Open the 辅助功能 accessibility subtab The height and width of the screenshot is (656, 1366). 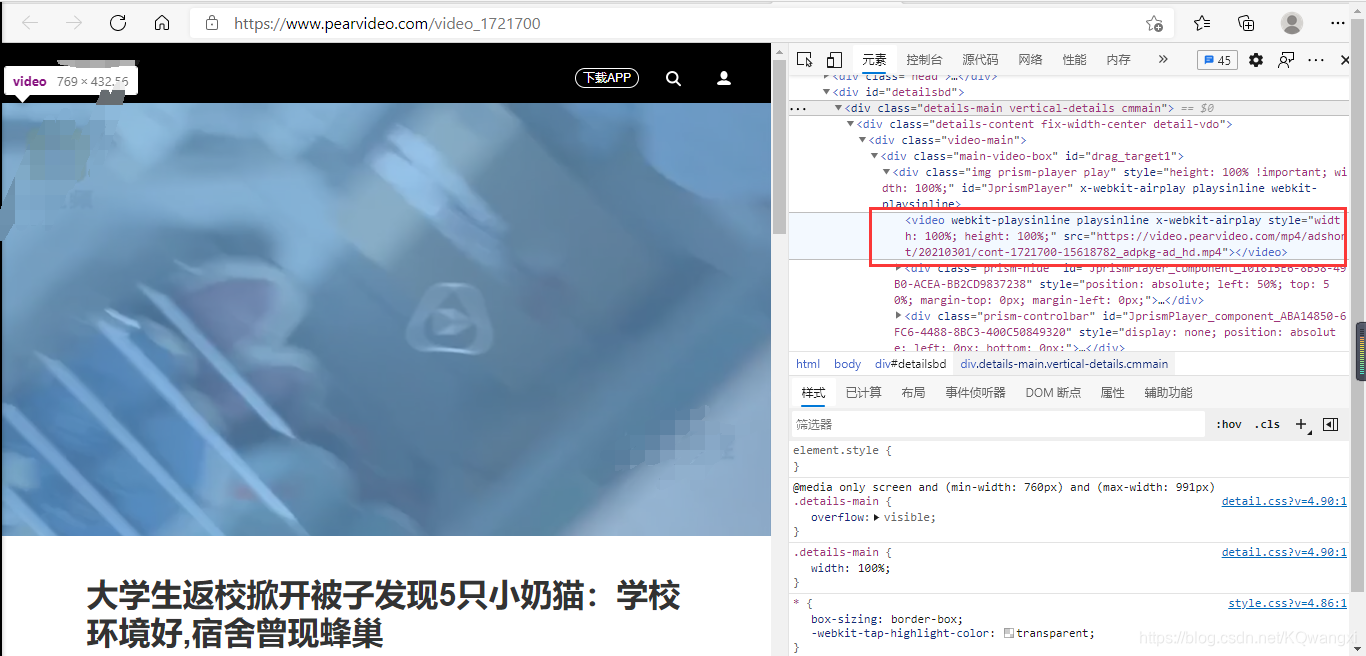pyautogui.click(x=1168, y=393)
